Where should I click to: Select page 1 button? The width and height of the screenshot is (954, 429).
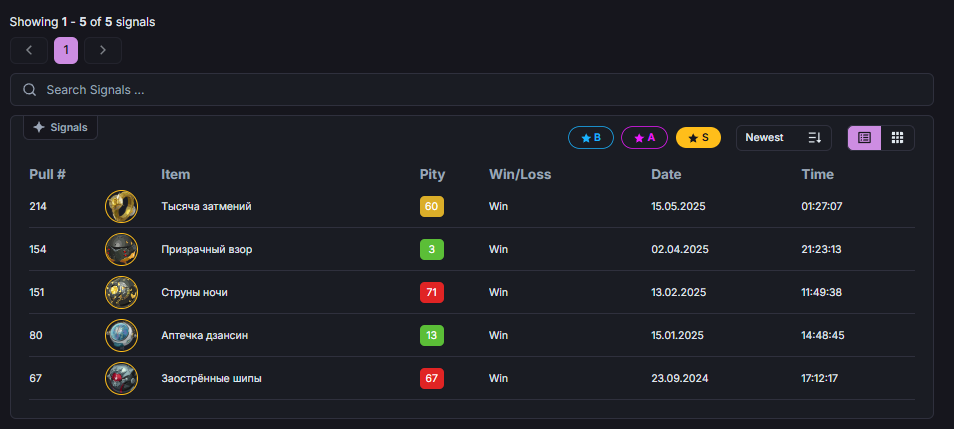66,51
